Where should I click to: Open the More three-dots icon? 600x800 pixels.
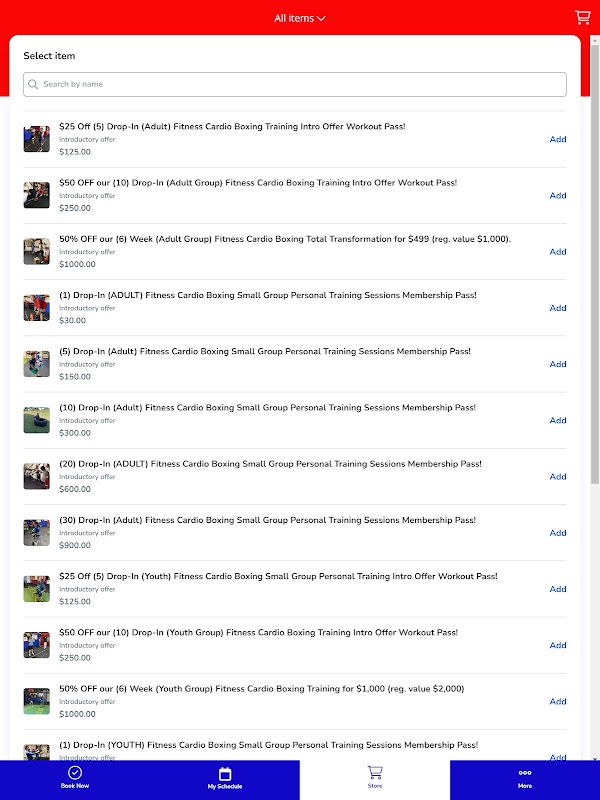click(525, 772)
